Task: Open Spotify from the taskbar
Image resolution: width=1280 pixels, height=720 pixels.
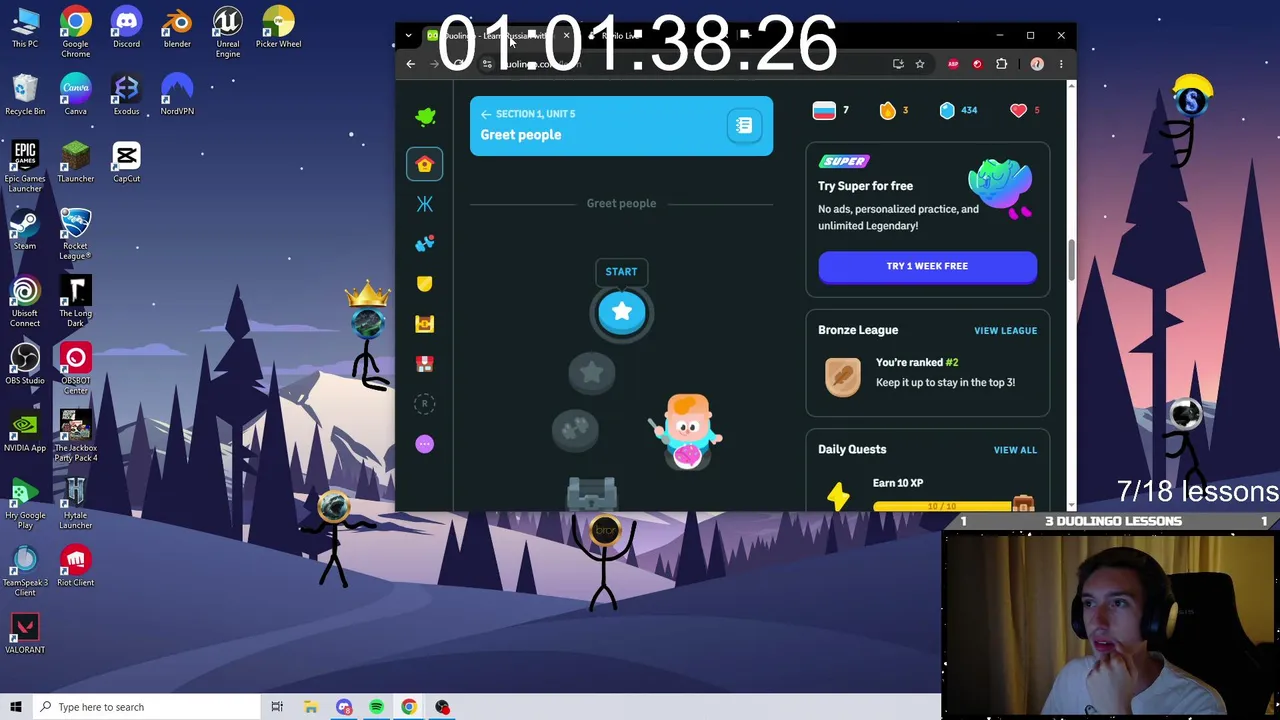Action: pos(376,707)
